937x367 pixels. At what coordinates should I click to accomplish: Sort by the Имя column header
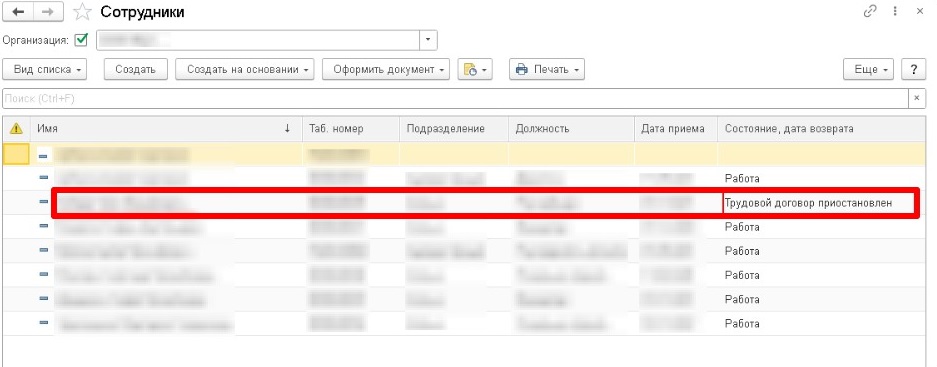[x=166, y=129]
